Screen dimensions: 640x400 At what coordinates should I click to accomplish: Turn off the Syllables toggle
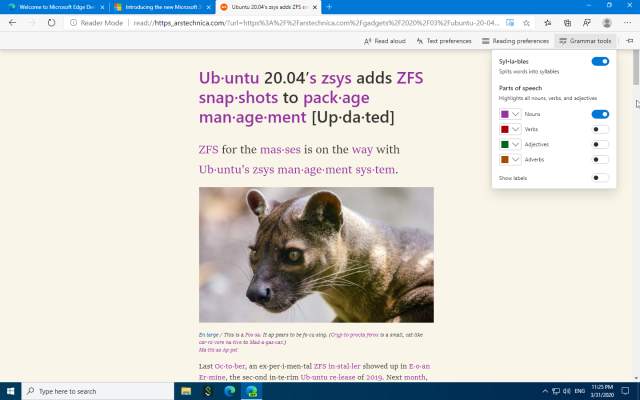tap(600, 62)
